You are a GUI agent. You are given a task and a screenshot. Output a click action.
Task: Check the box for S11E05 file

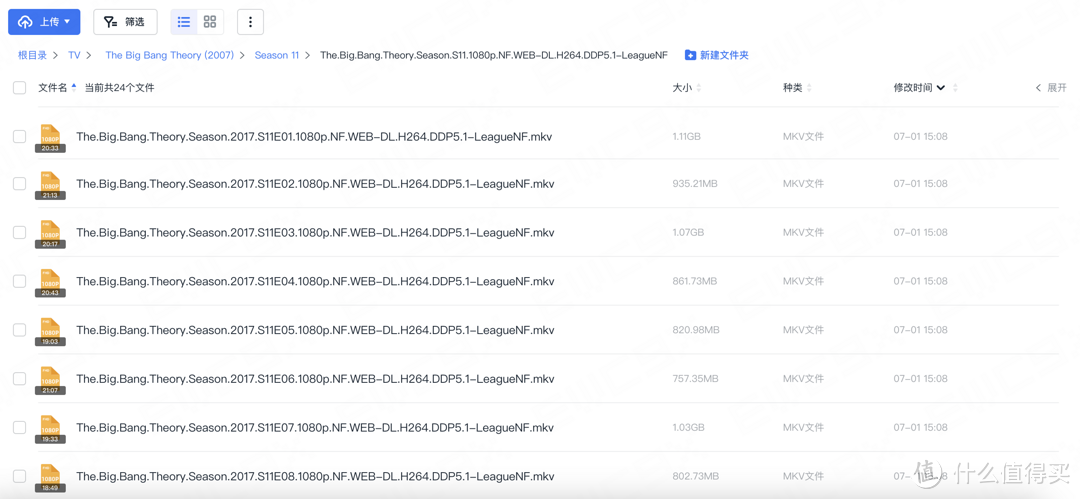point(19,330)
